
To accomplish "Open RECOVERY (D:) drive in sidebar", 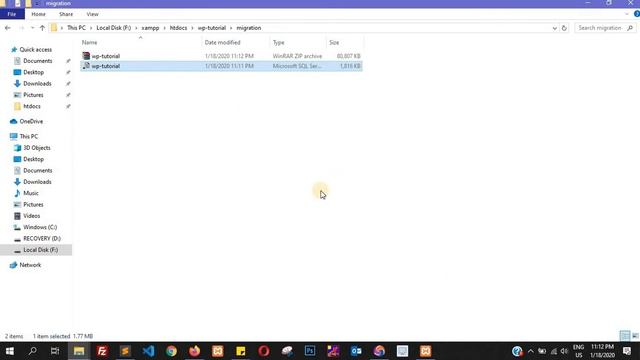I will [x=42, y=238].
